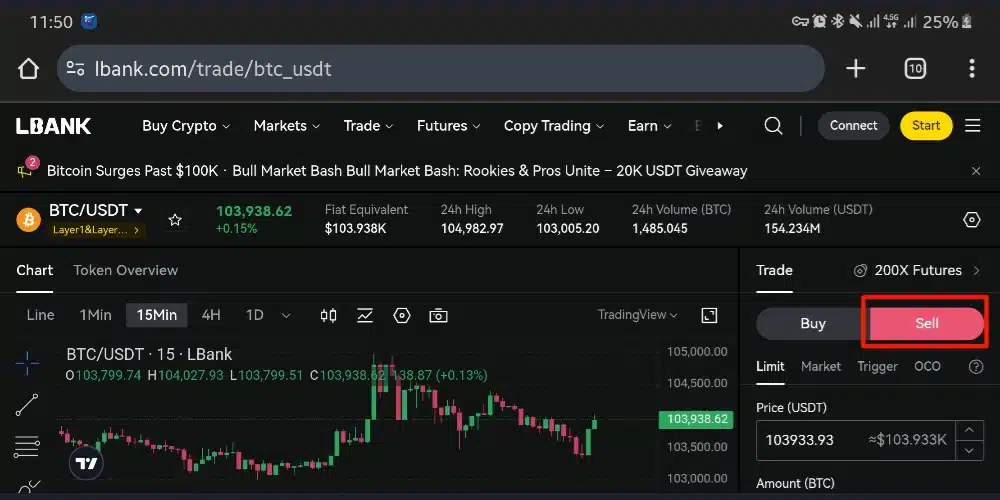Switch to Sell order side

(926, 324)
